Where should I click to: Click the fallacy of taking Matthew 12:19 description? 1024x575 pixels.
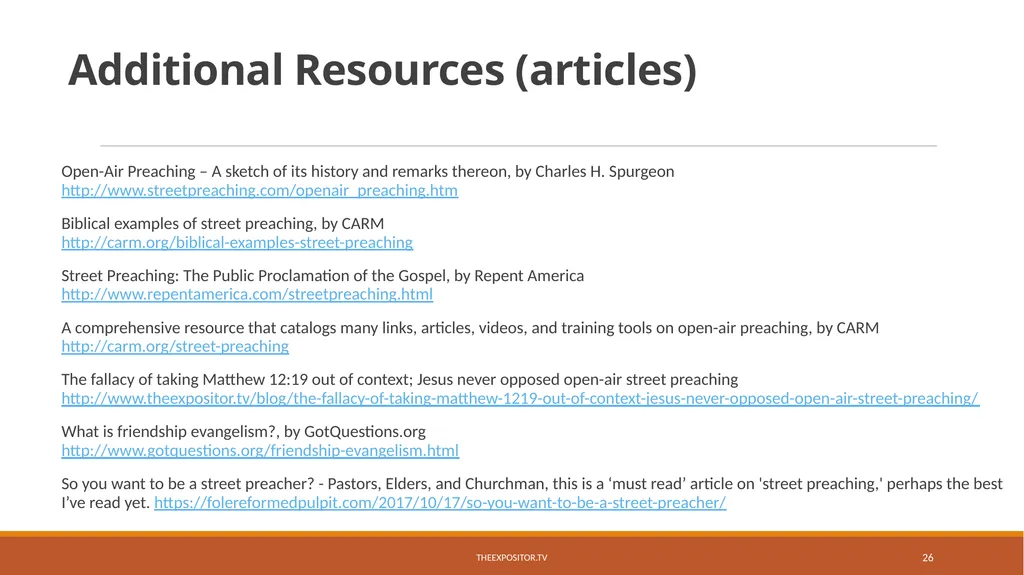click(x=400, y=380)
